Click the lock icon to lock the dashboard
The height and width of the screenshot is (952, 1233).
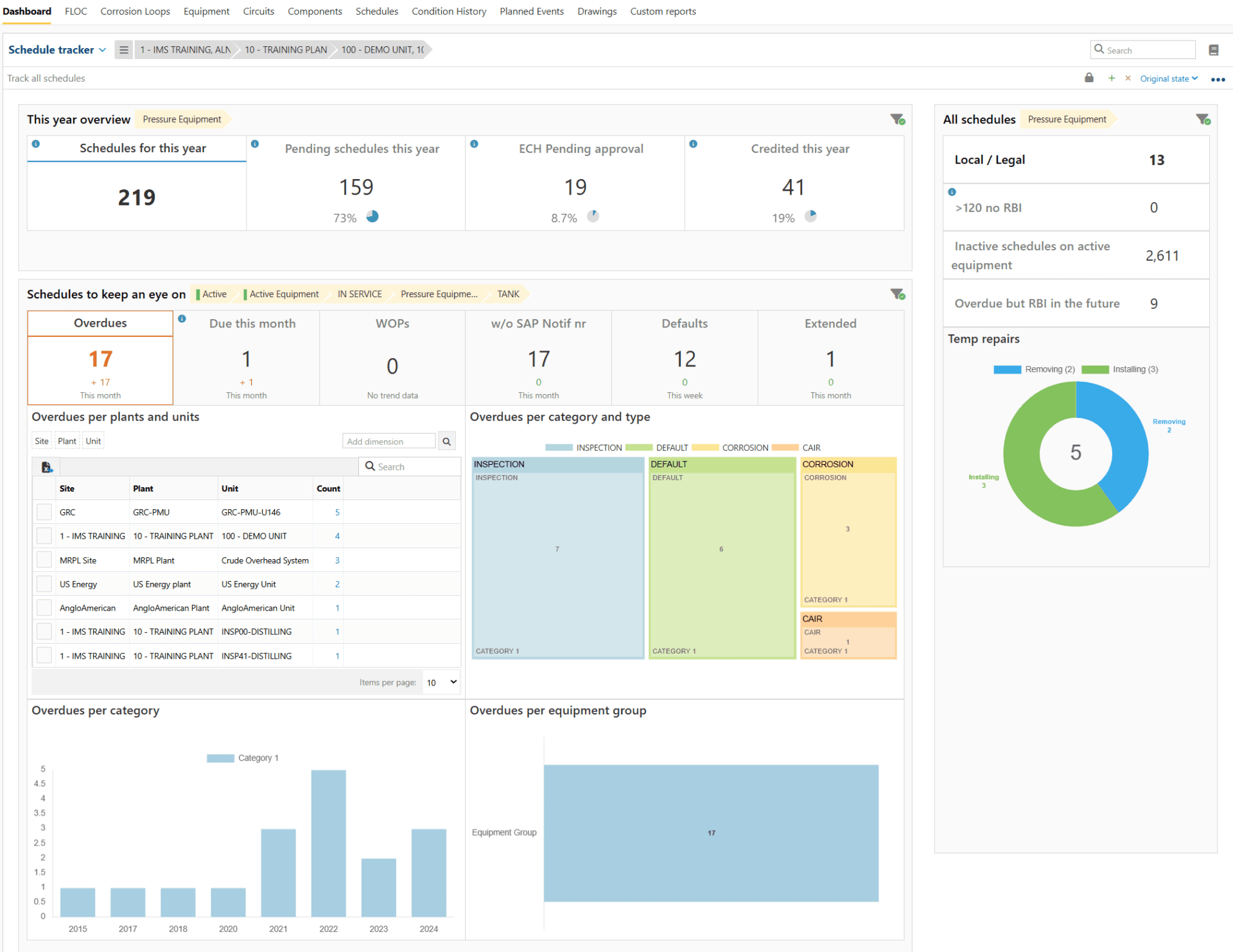point(1089,78)
